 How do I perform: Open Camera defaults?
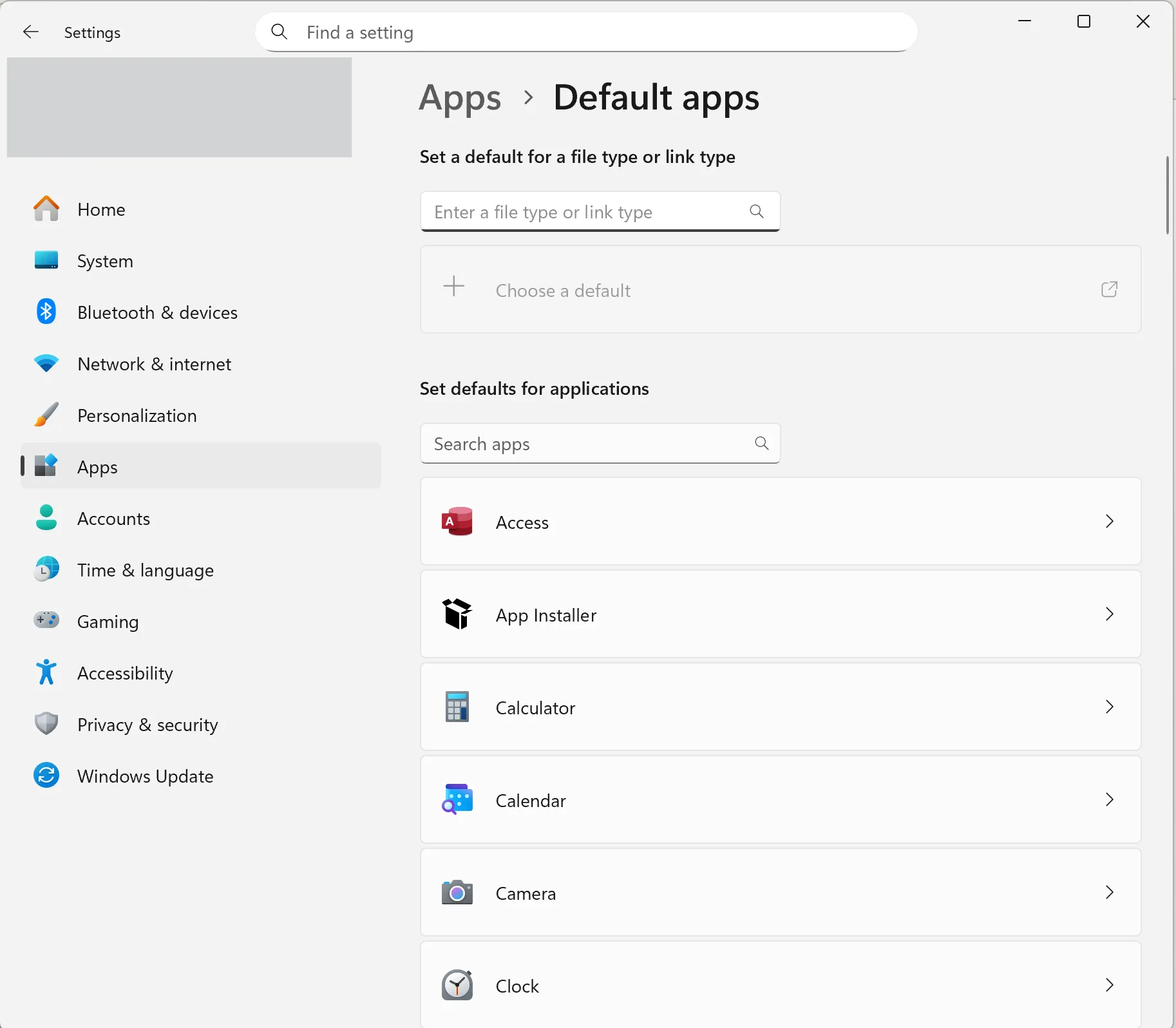[x=781, y=892]
